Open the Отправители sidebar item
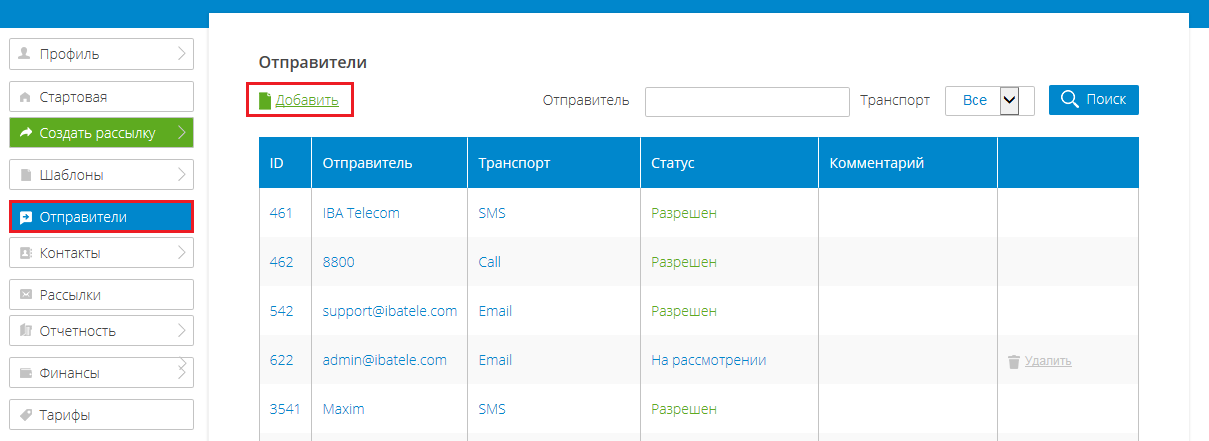Image resolution: width=1209 pixels, height=441 pixels. point(101,217)
